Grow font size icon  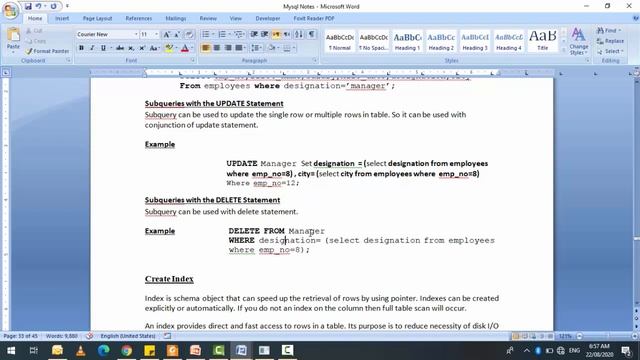(x=167, y=35)
